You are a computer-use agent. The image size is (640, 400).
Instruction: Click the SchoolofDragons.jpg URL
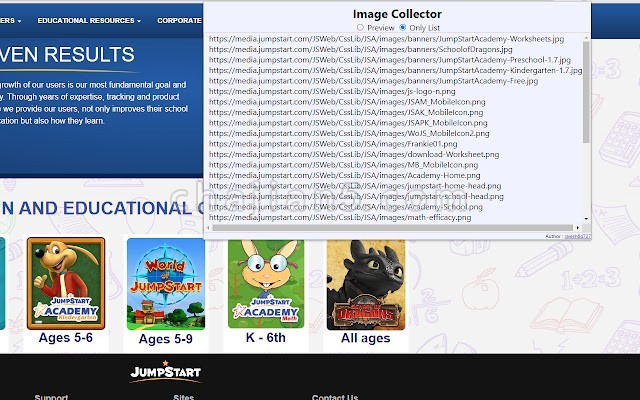tap(360, 49)
